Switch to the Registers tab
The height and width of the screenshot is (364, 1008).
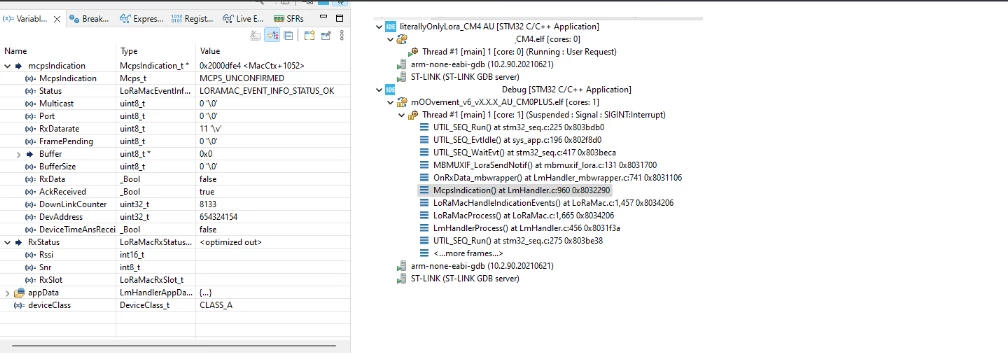pos(192,19)
